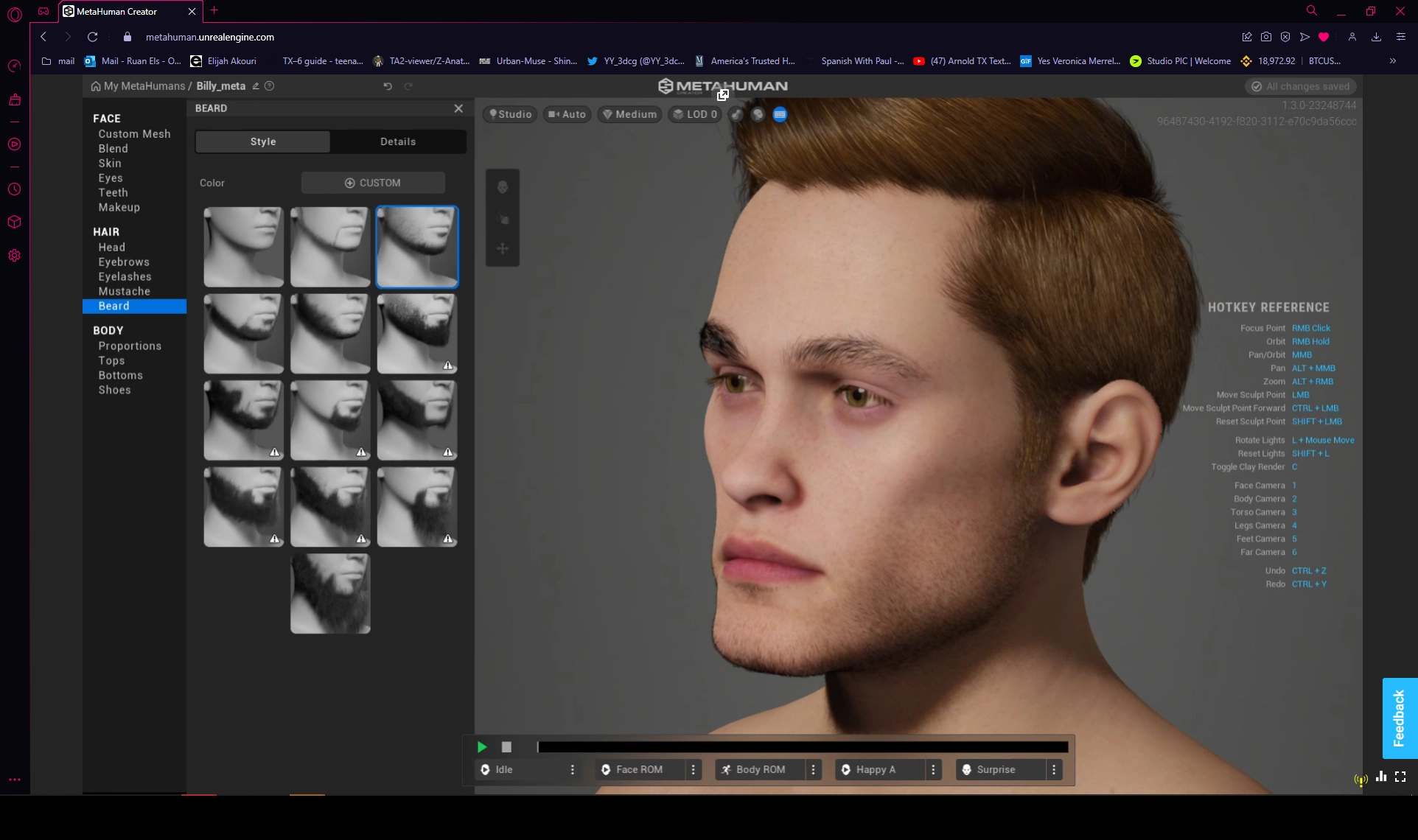Image resolution: width=1418 pixels, height=840 pixels.
Task: Switch to the Details tab
Action: 398,141
